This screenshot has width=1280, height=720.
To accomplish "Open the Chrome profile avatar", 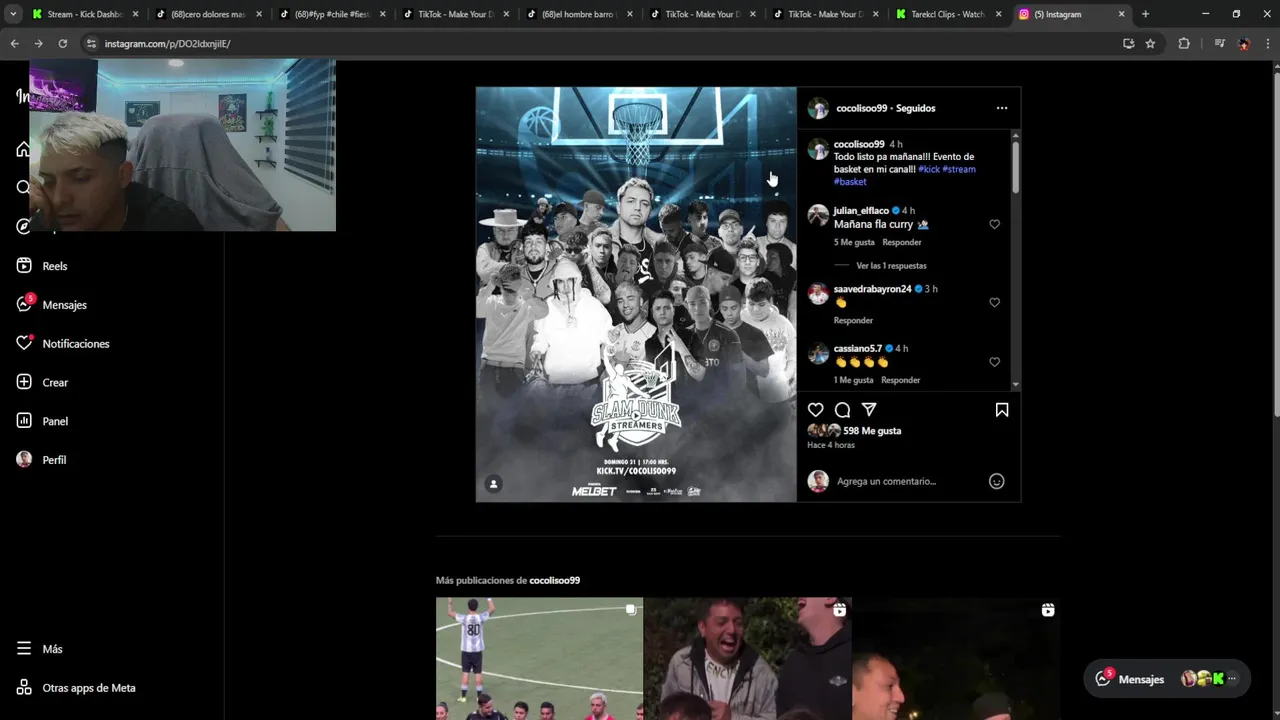I will [x=1243, y=44].
